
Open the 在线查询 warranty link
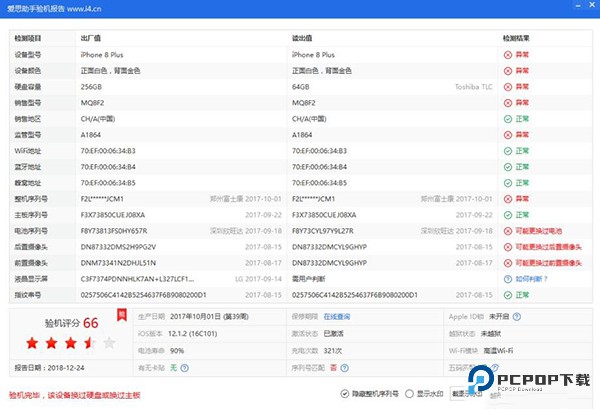point(337,316)
